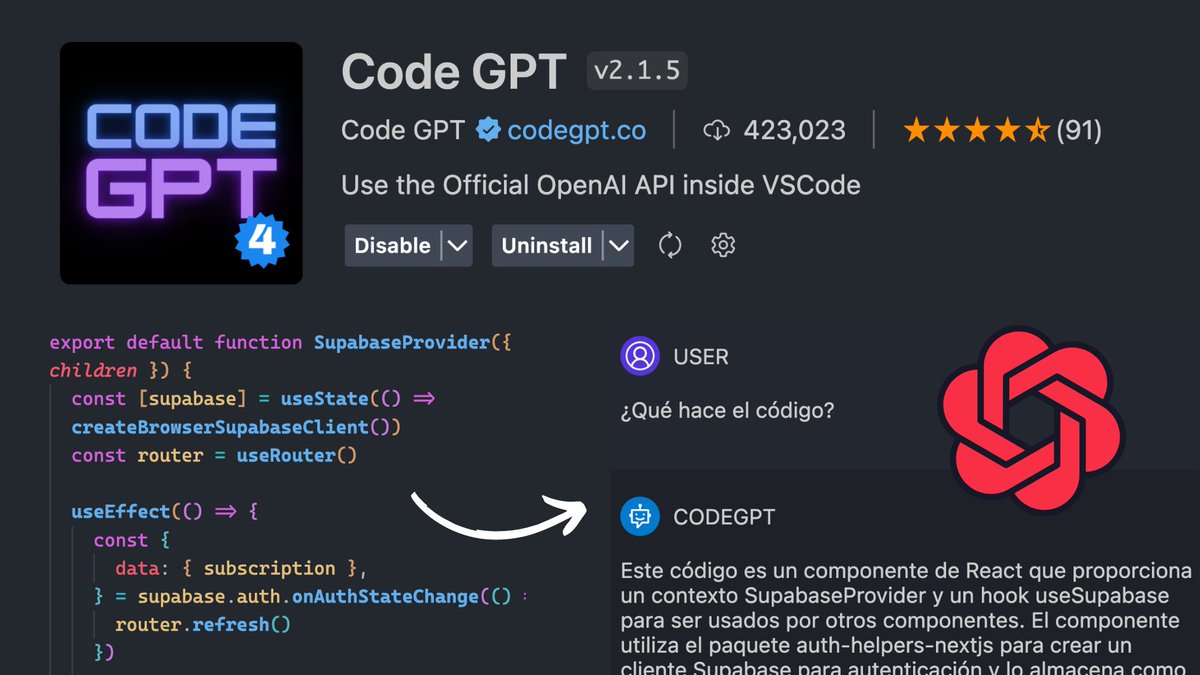The height and width of the screenshot is (675, 1200).
Task: Click the install count 423,023
Action: pos(795,130)
